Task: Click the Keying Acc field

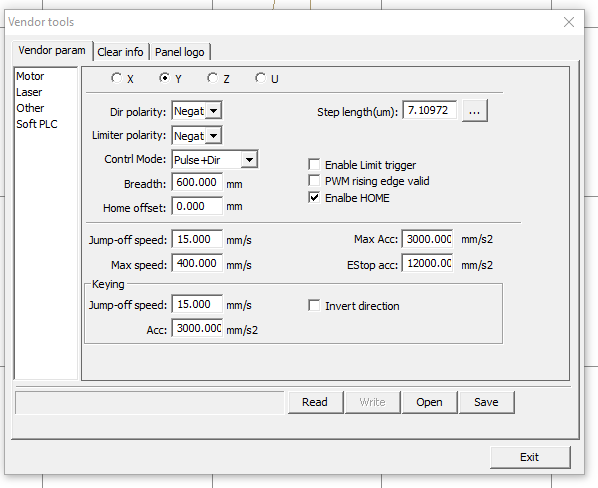Action: pyautogui.click(x=197, y=328)
